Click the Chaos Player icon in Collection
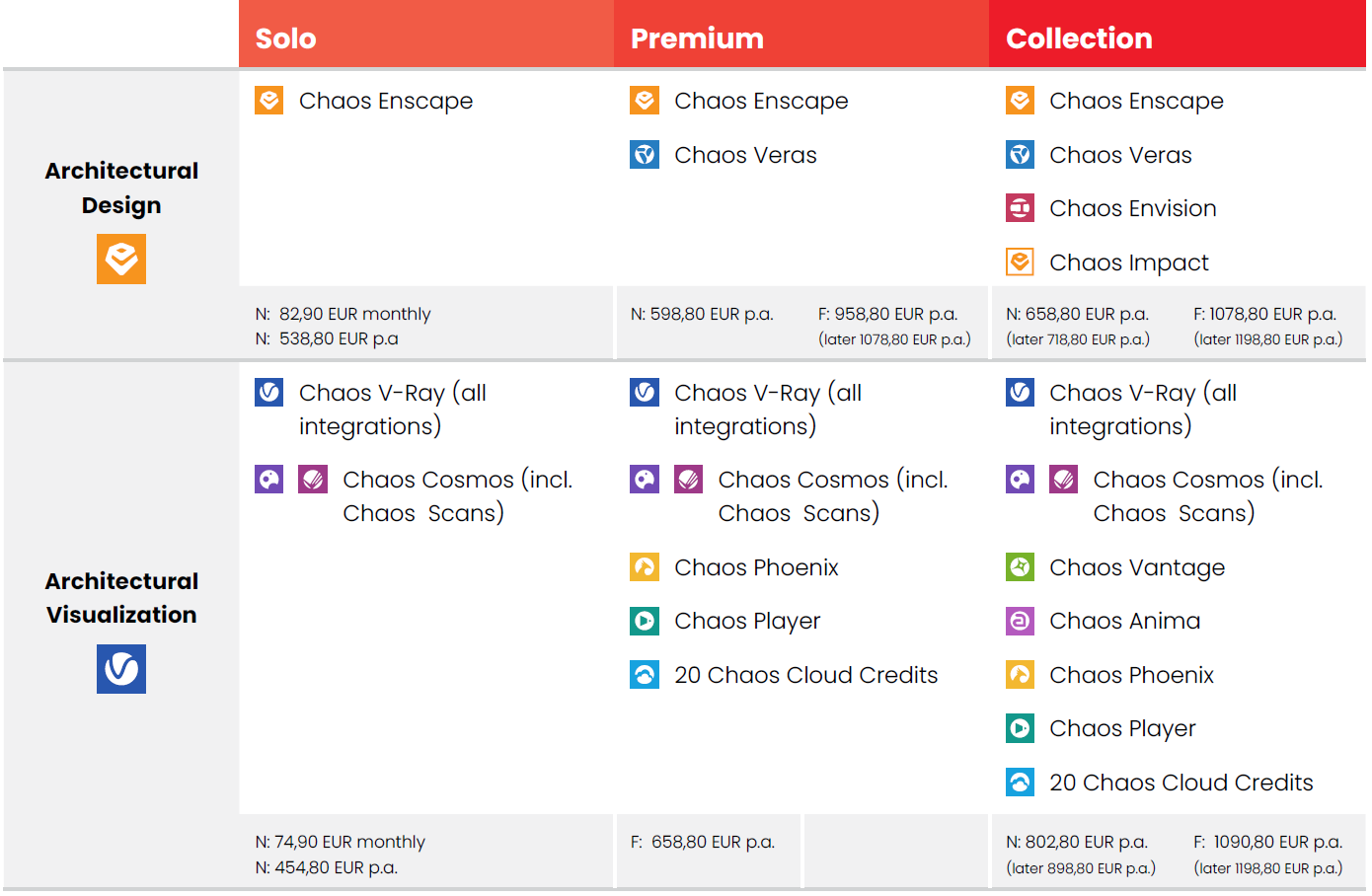The image size is (1372, 896). 1020,728
